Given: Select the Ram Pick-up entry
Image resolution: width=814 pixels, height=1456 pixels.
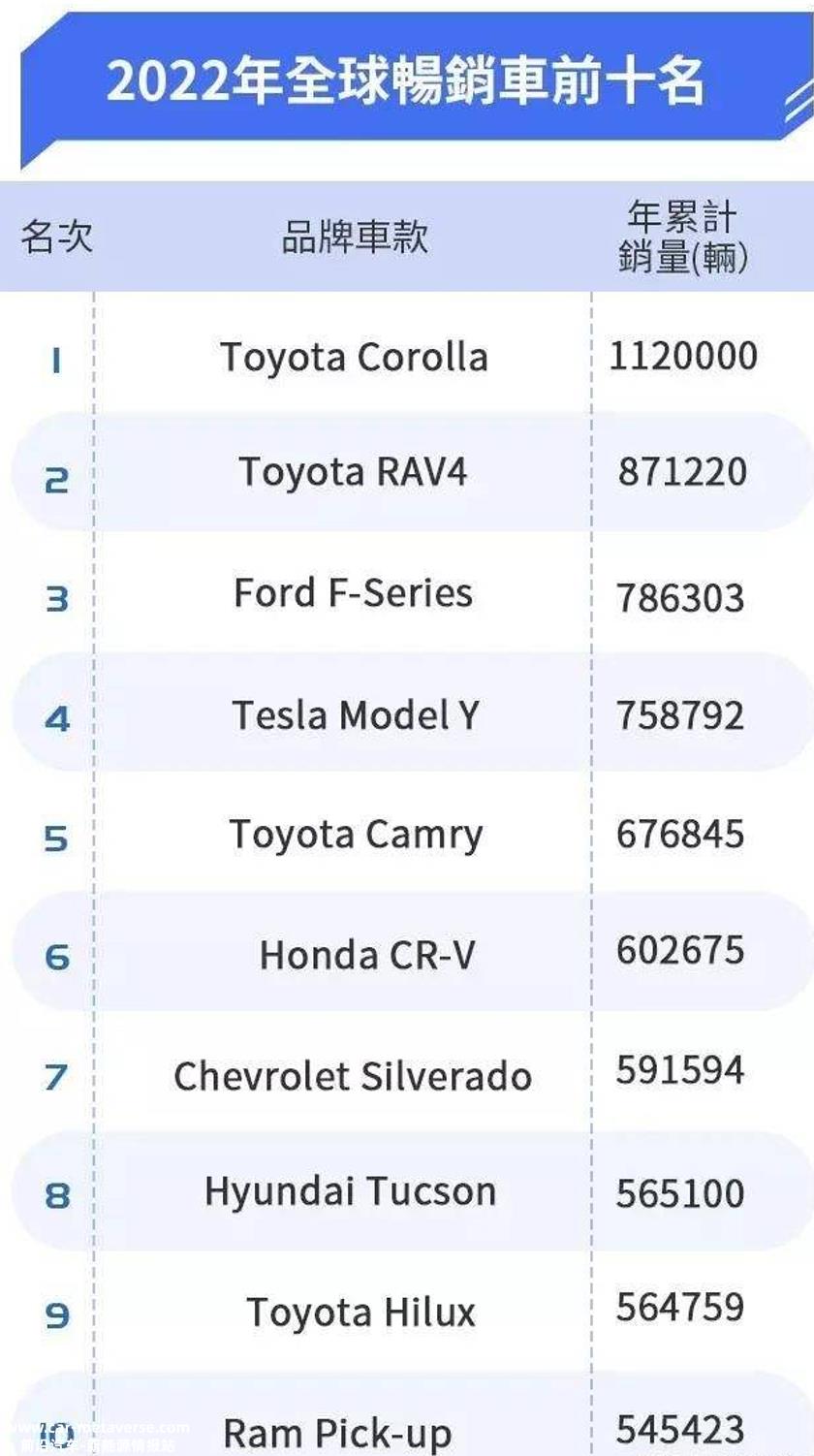Looking at the screenshot, I should point(337,1434).
